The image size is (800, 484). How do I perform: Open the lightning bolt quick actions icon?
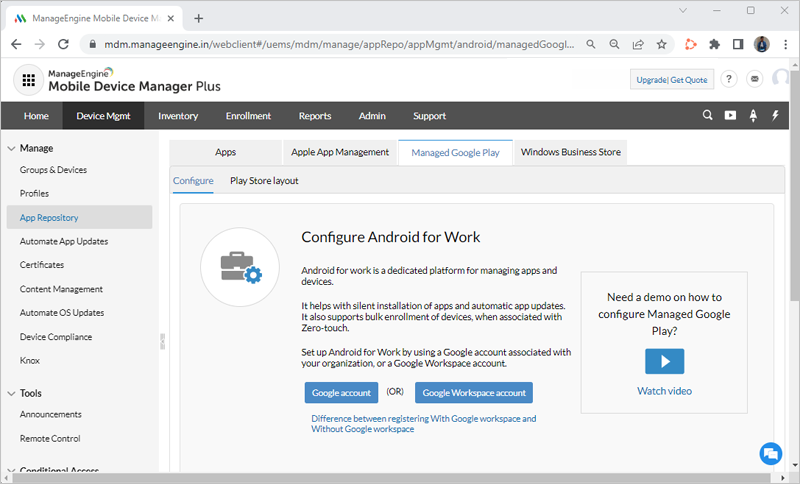775,116
